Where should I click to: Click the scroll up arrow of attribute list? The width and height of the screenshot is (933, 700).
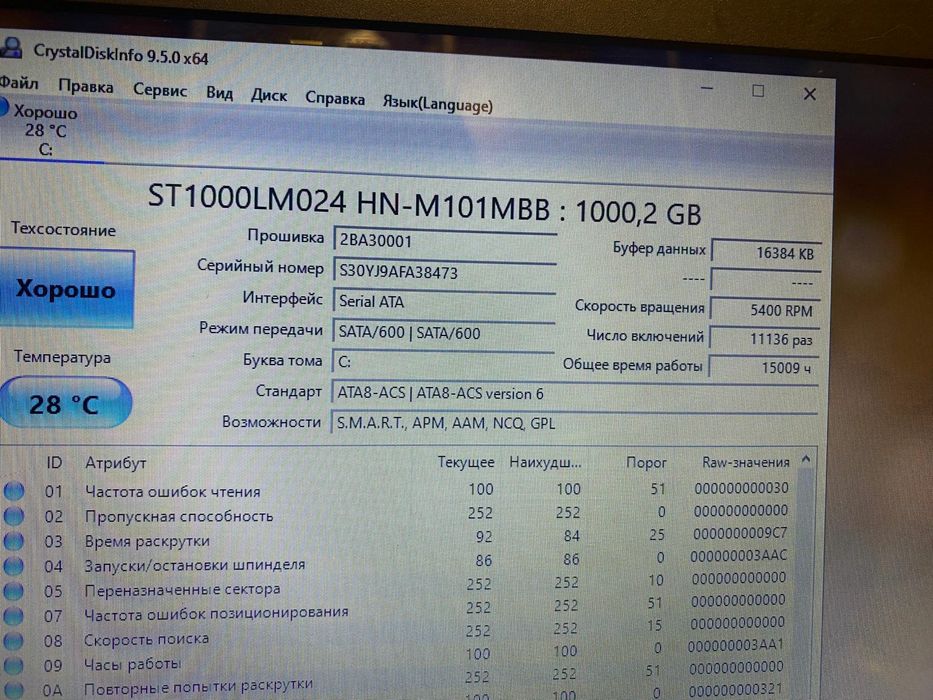tap(806, 460)
